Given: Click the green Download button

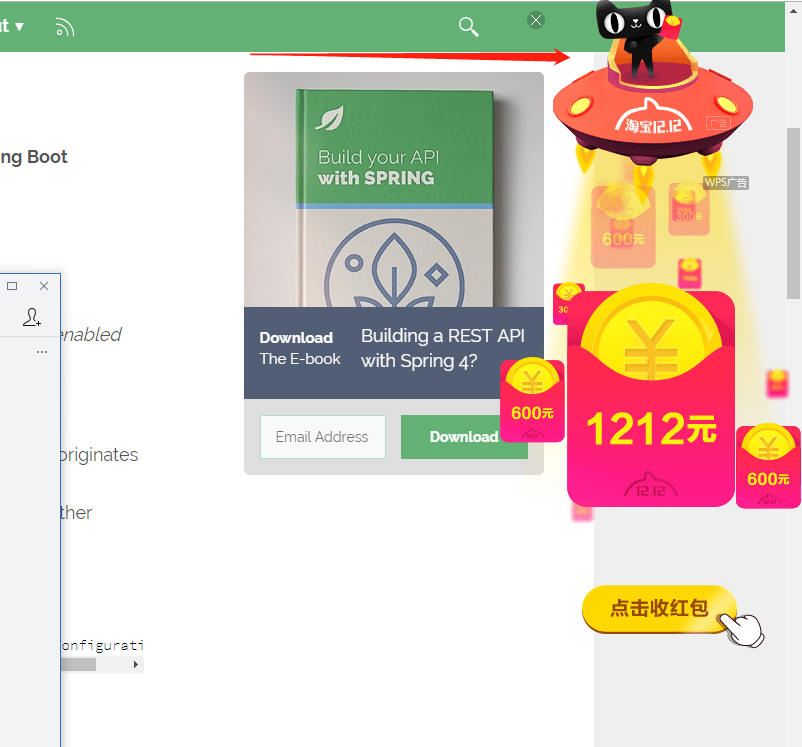Looking at the screenshot, I should click(x=464, y=437).
